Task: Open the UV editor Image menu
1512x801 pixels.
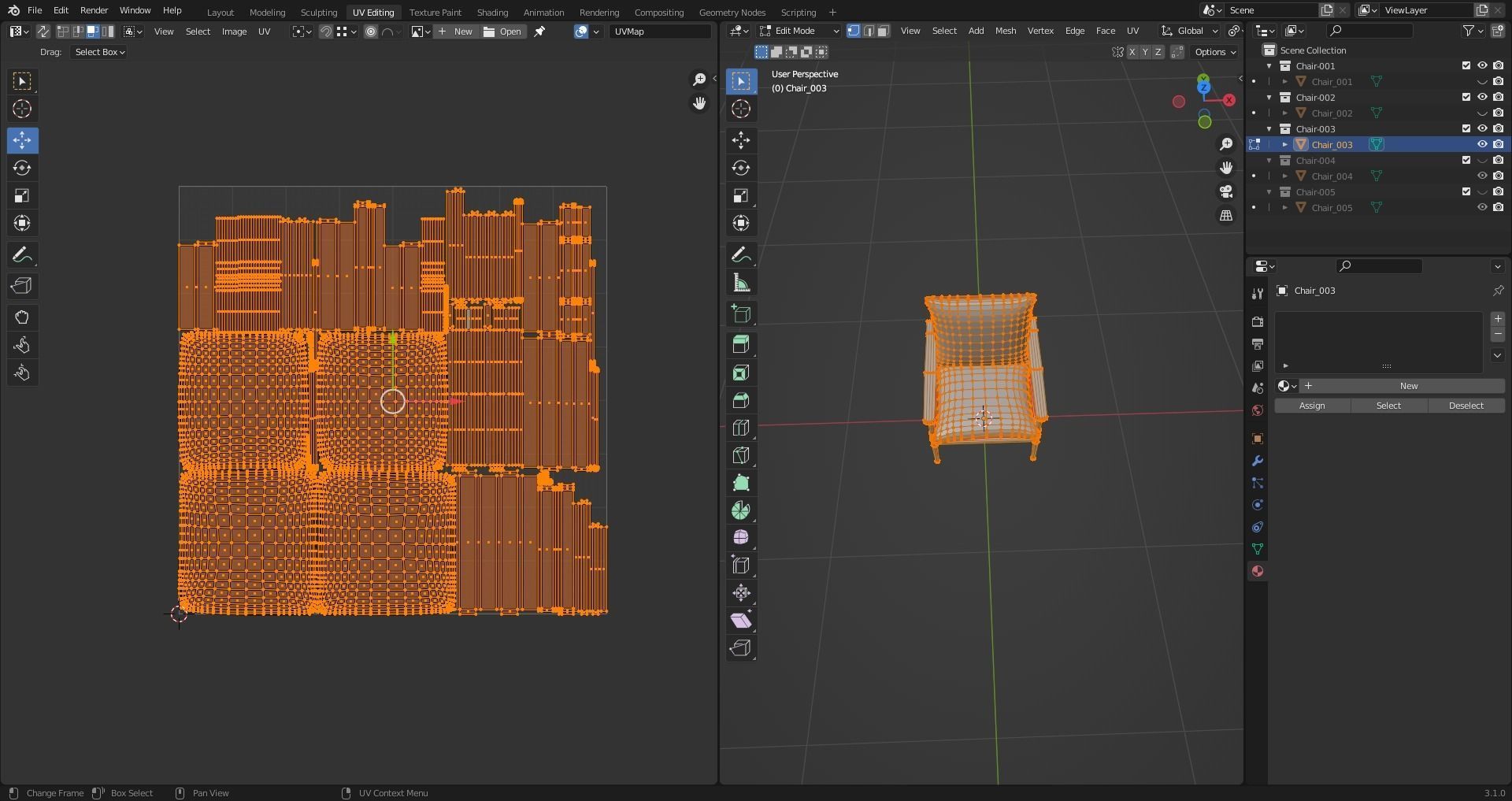Action: click(234, 32)
